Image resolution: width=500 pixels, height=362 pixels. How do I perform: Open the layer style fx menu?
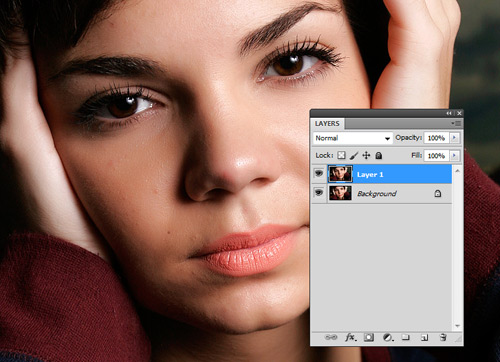point(351,337)
